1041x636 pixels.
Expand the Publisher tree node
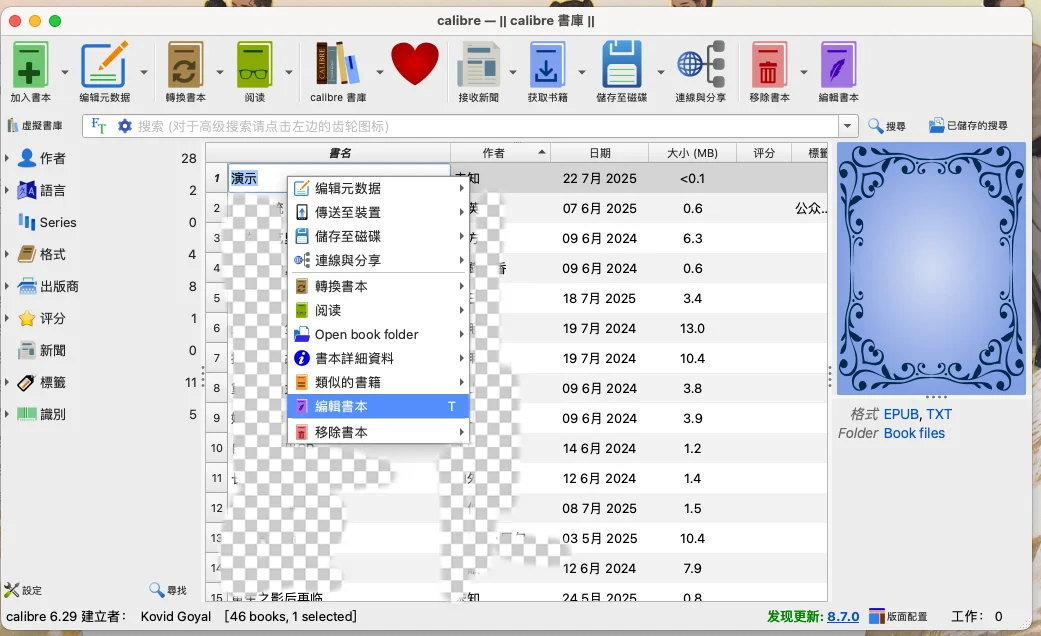pyautogui.click(x=7, y=286)
